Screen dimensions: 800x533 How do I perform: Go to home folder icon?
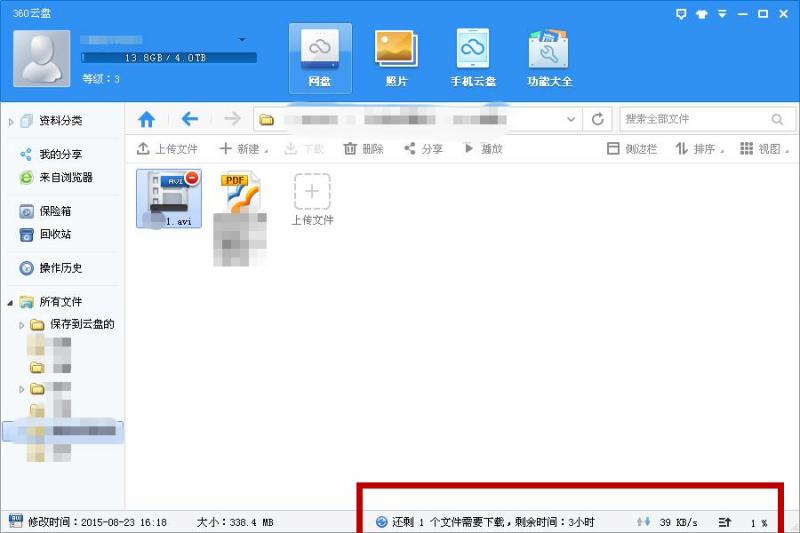click(x=146, y=119)
